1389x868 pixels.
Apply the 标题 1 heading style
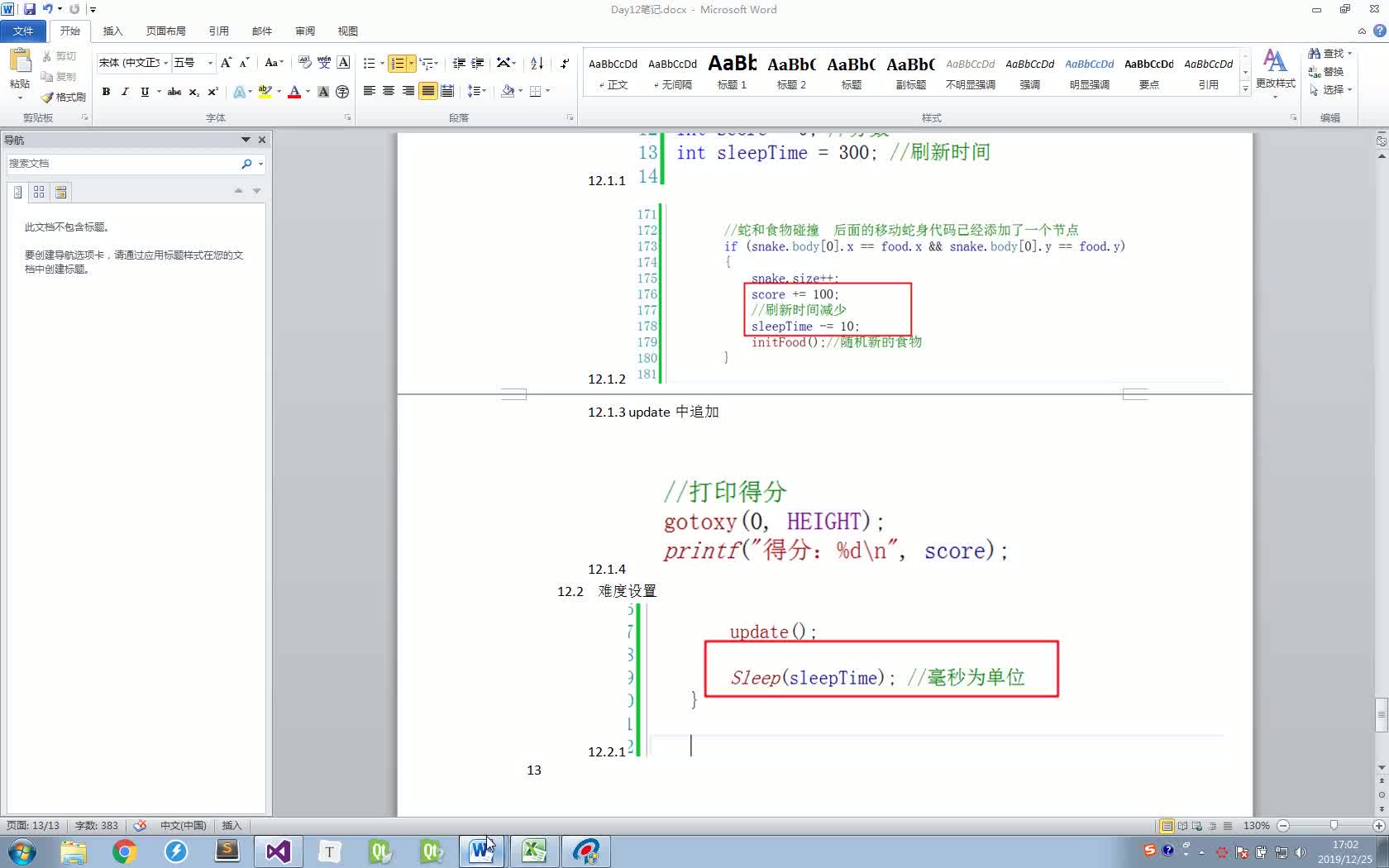(732, 72)
